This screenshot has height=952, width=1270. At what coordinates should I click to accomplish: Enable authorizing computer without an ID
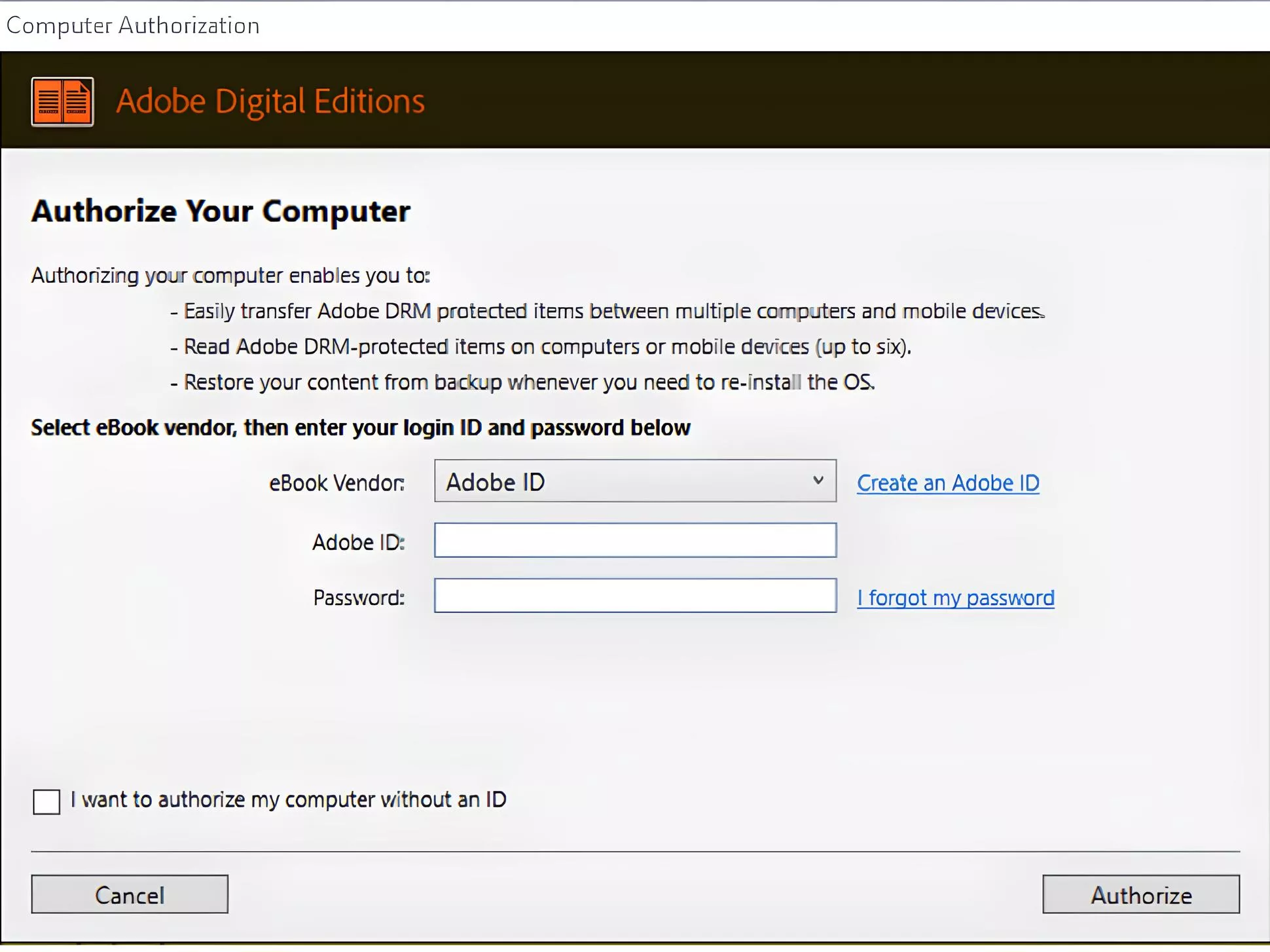pos(46,801)
